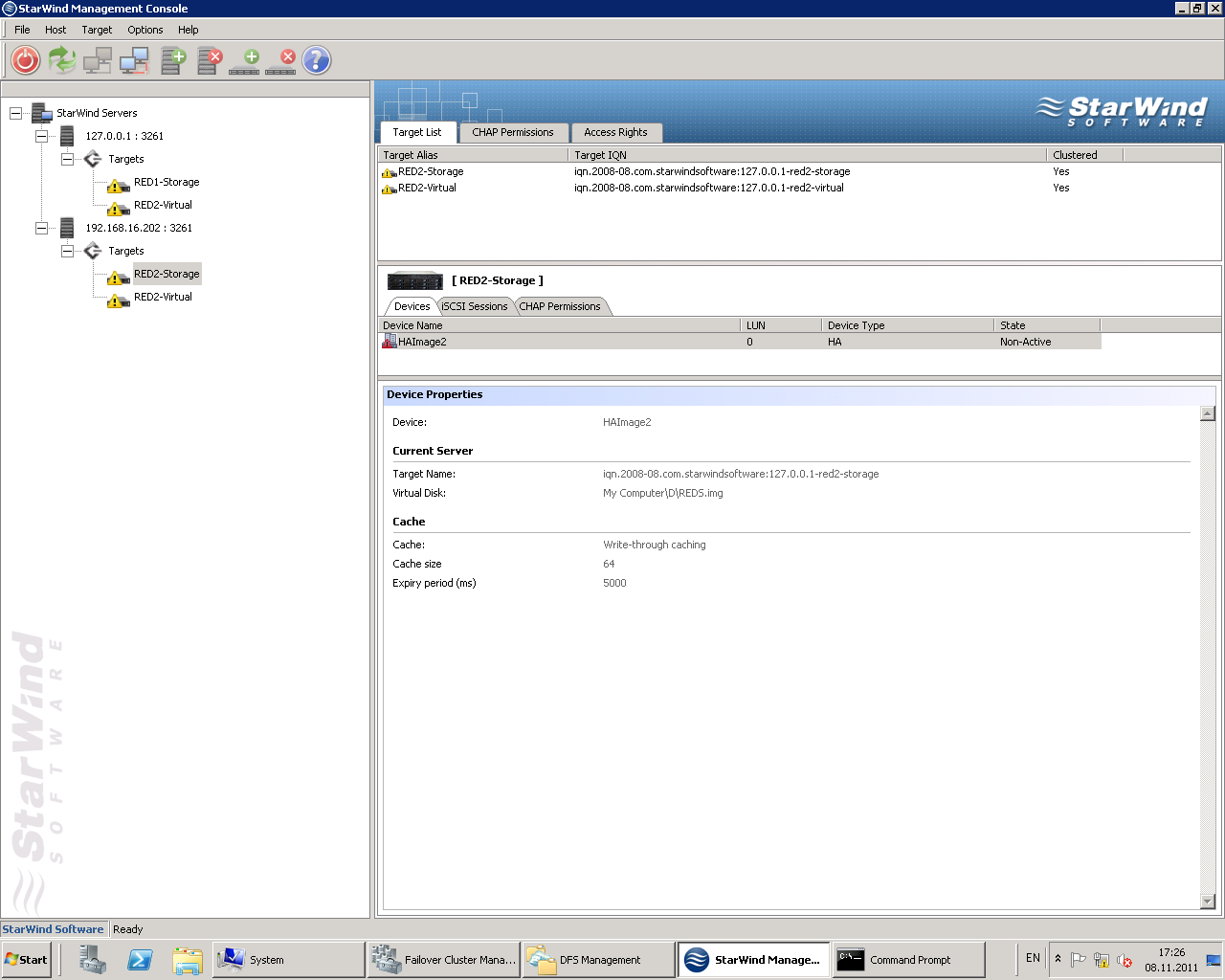The image size is (1225, 980).
Task: Click the LUN column header
Action: click(x=781, y=325)
